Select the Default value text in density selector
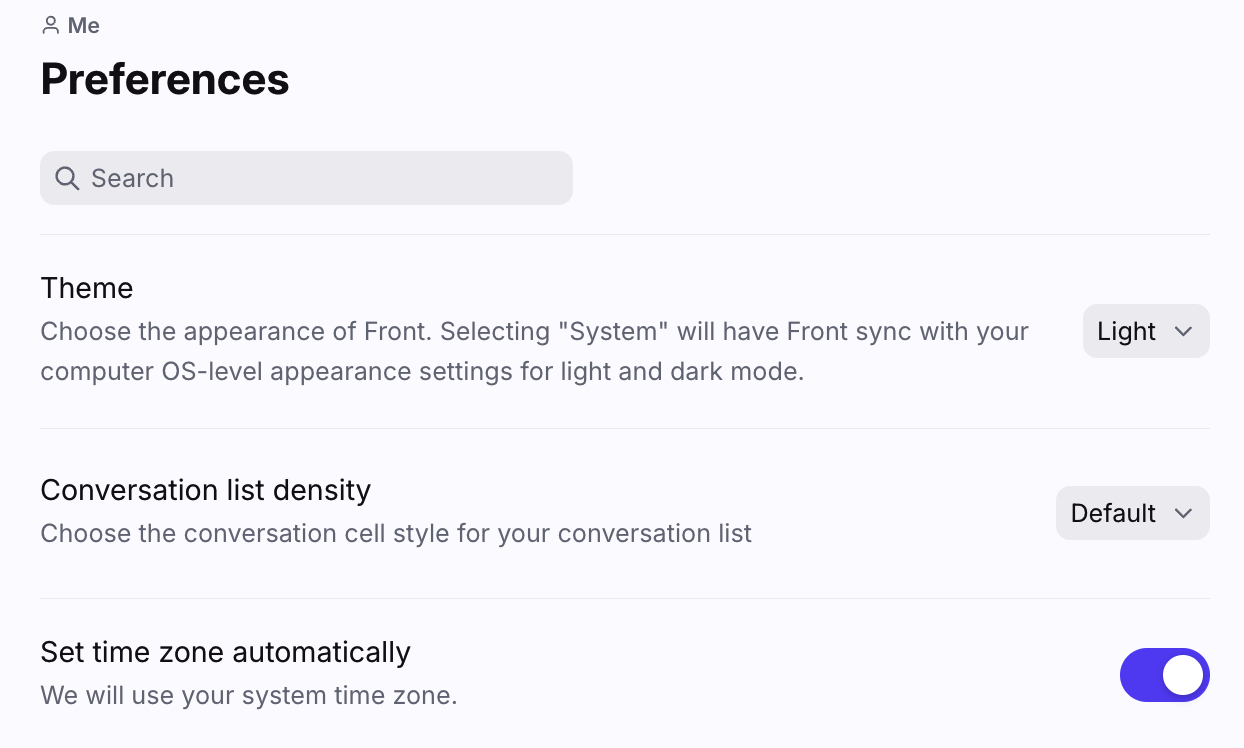 1113,513
